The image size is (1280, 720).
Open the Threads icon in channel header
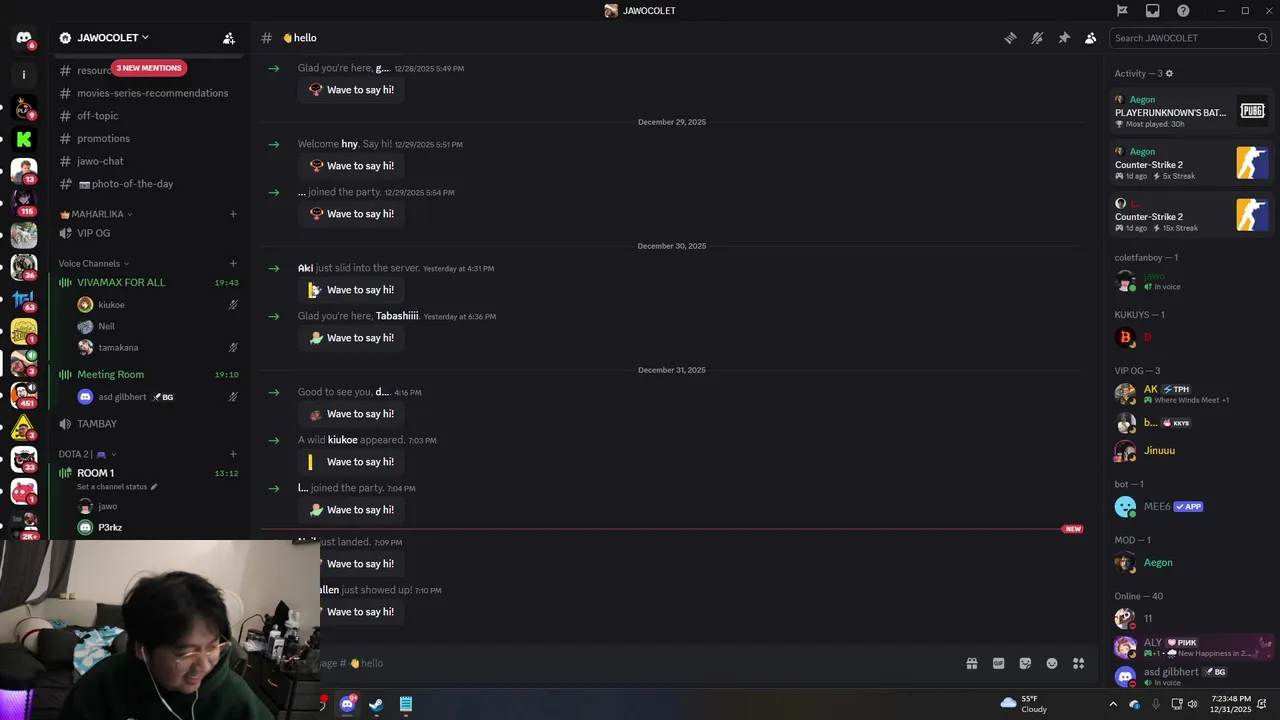point(1010,38)
